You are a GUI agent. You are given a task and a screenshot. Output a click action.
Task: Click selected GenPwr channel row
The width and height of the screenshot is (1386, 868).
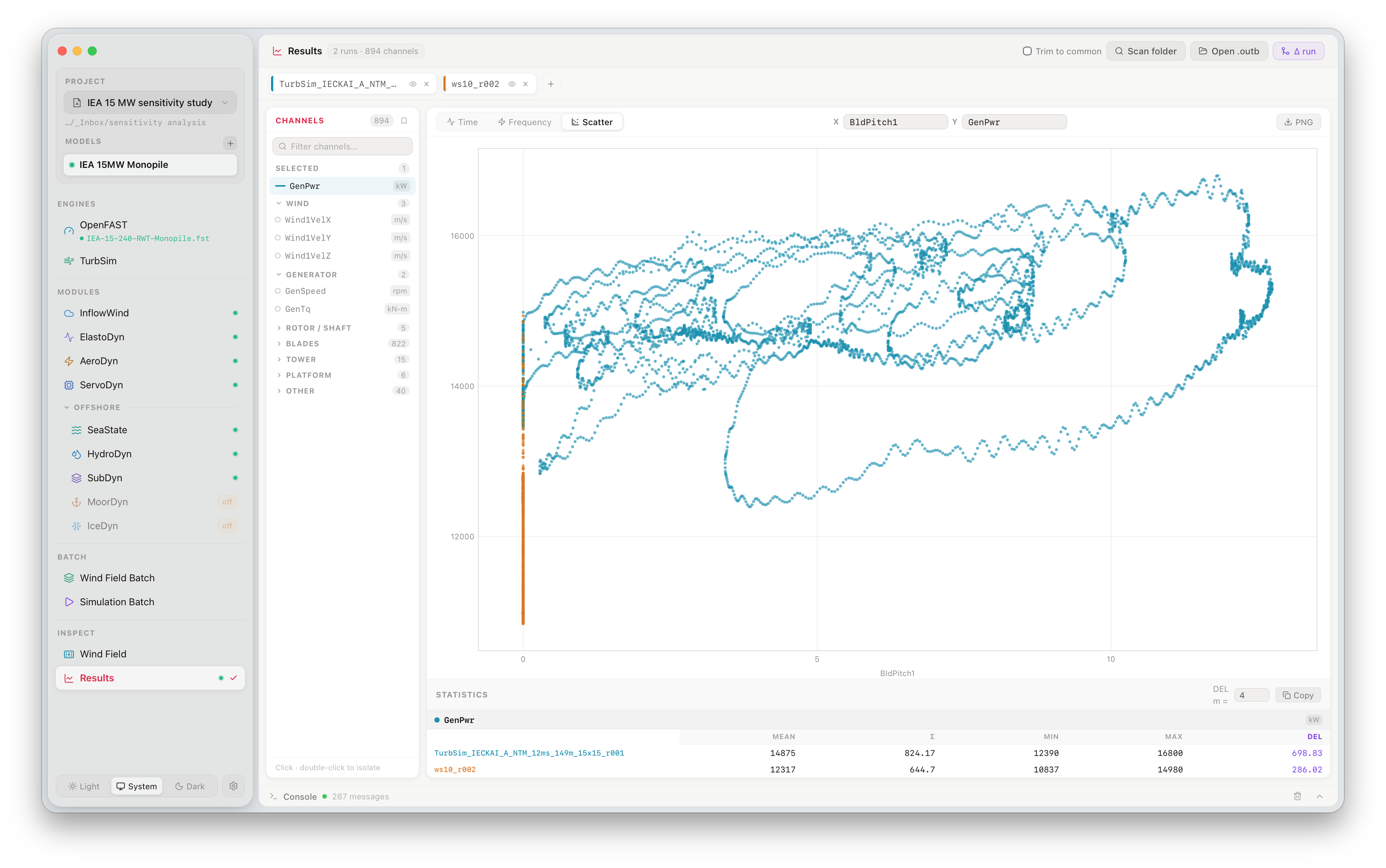(342, 186)
